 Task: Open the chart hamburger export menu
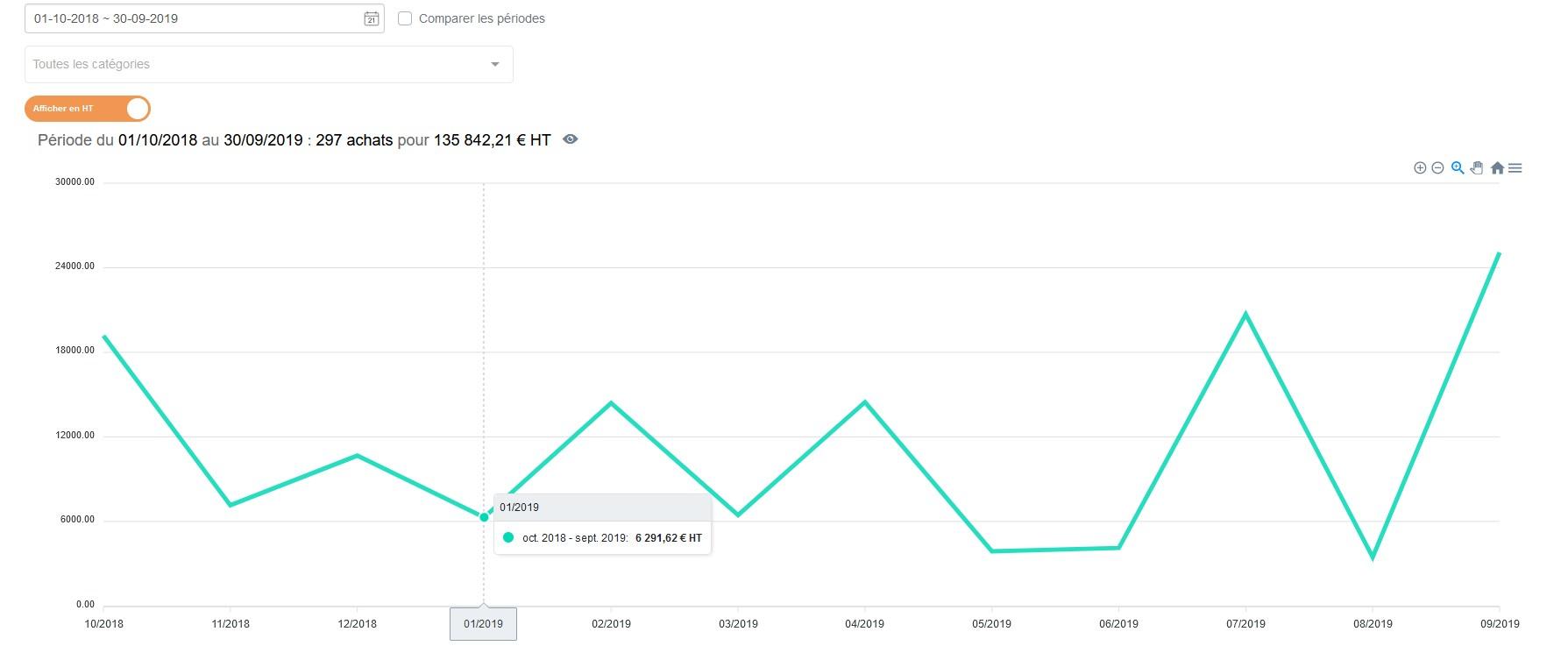(x=1515, y=167)
